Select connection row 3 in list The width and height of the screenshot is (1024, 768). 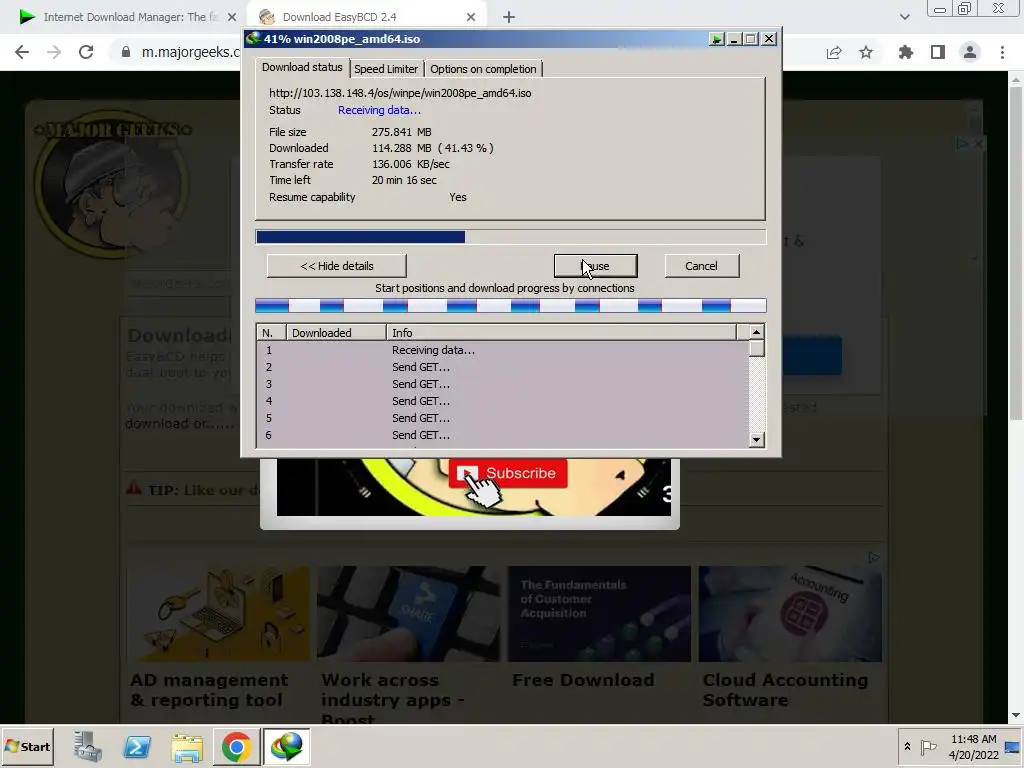tap(502, 384)
